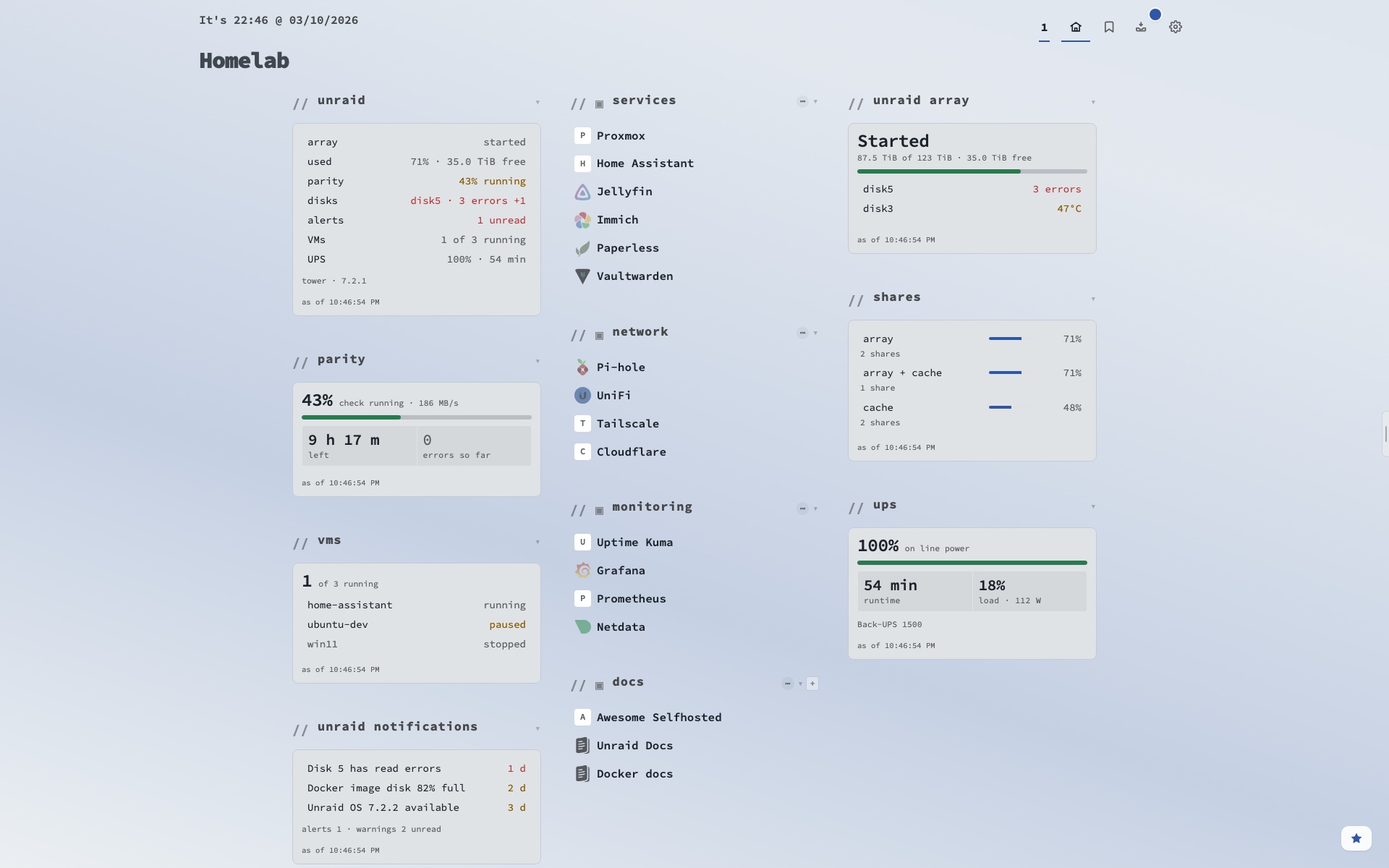Collapse the unraid widget via its arrow
The image size is (1389, 868).
538,102
